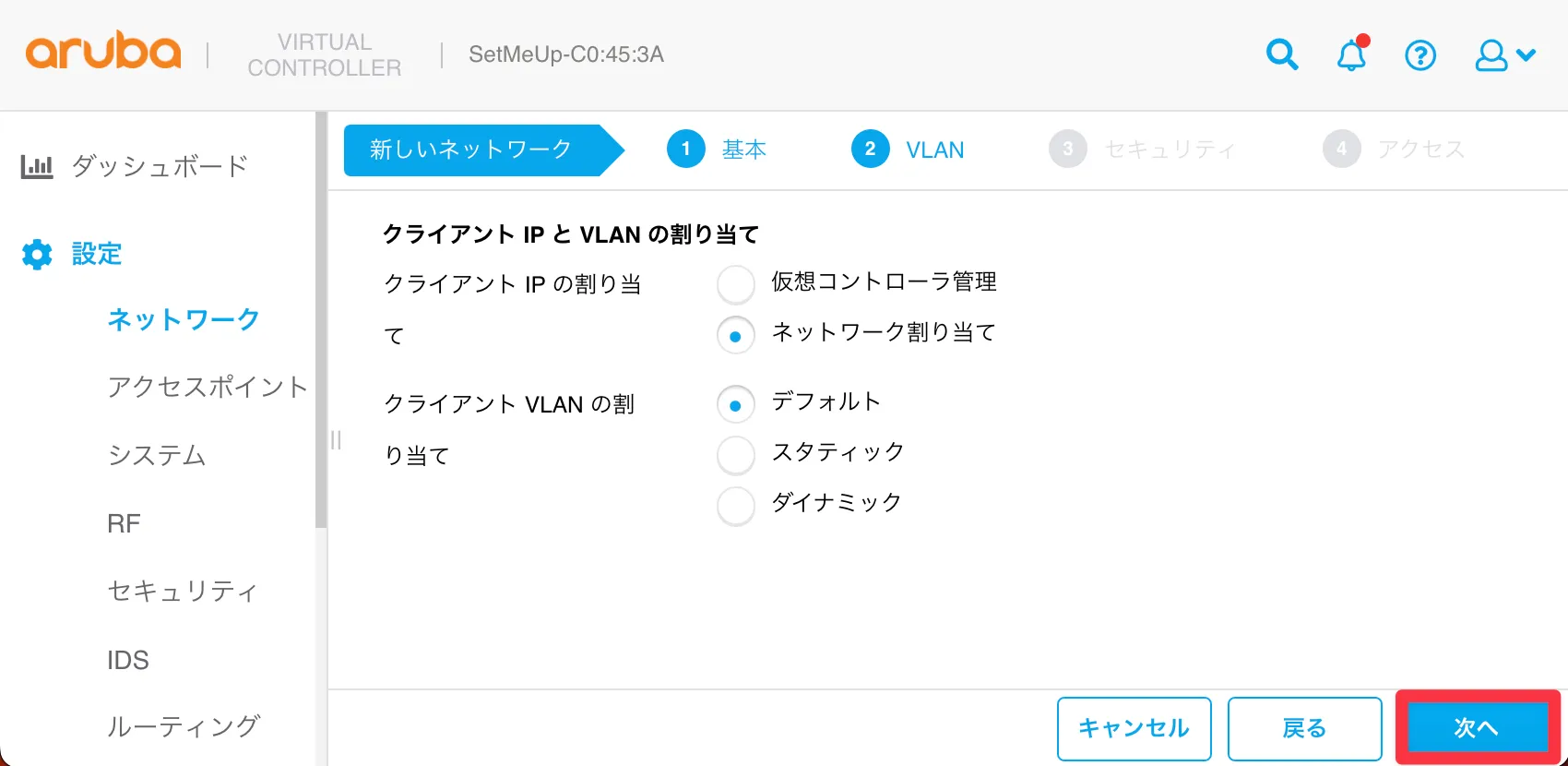Go to the システム settings page
1568x766 pixels.
[157, 455]
